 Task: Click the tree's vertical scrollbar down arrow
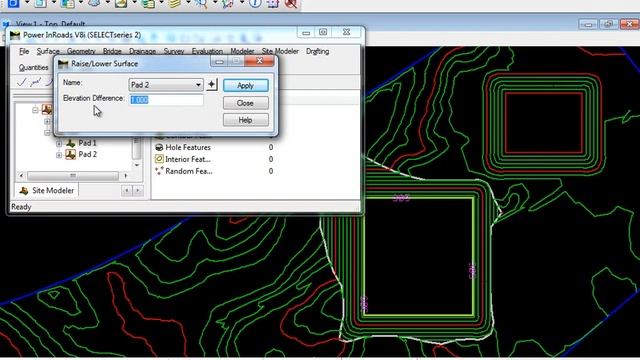click(x=137, y=165)
